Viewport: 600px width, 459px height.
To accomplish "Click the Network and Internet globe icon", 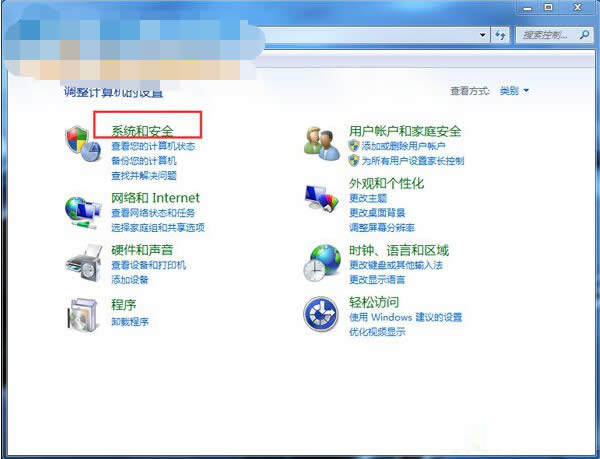I will pyautogui.click(x=83, y=213).
